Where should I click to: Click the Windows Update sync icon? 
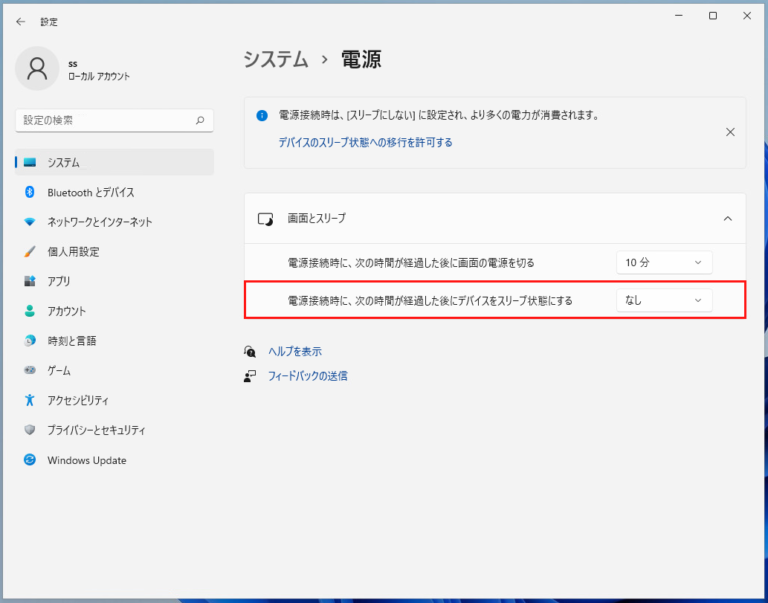(30, 460)
